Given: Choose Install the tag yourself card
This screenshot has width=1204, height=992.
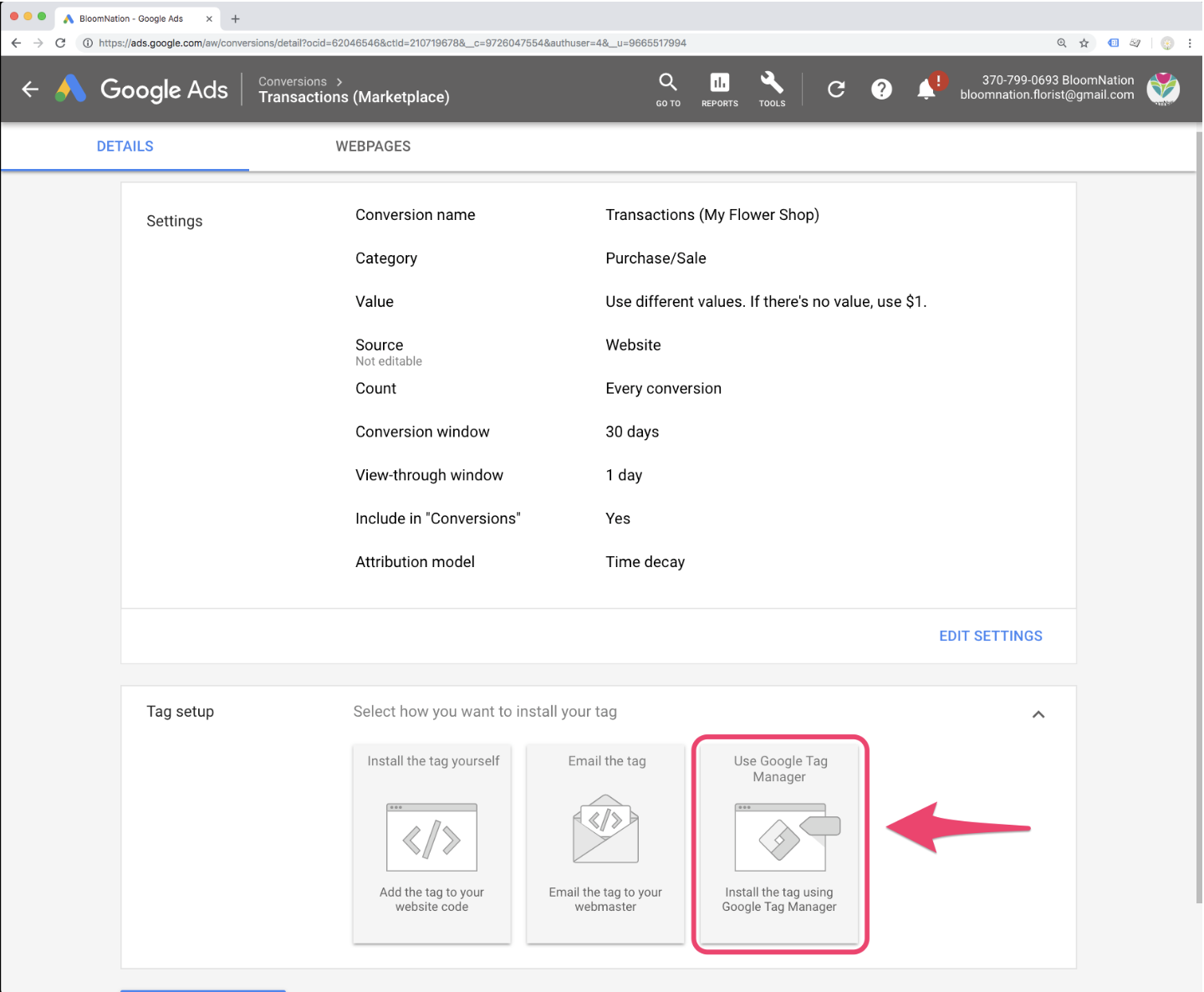Looking at the screenshot, I should point(432,844).
